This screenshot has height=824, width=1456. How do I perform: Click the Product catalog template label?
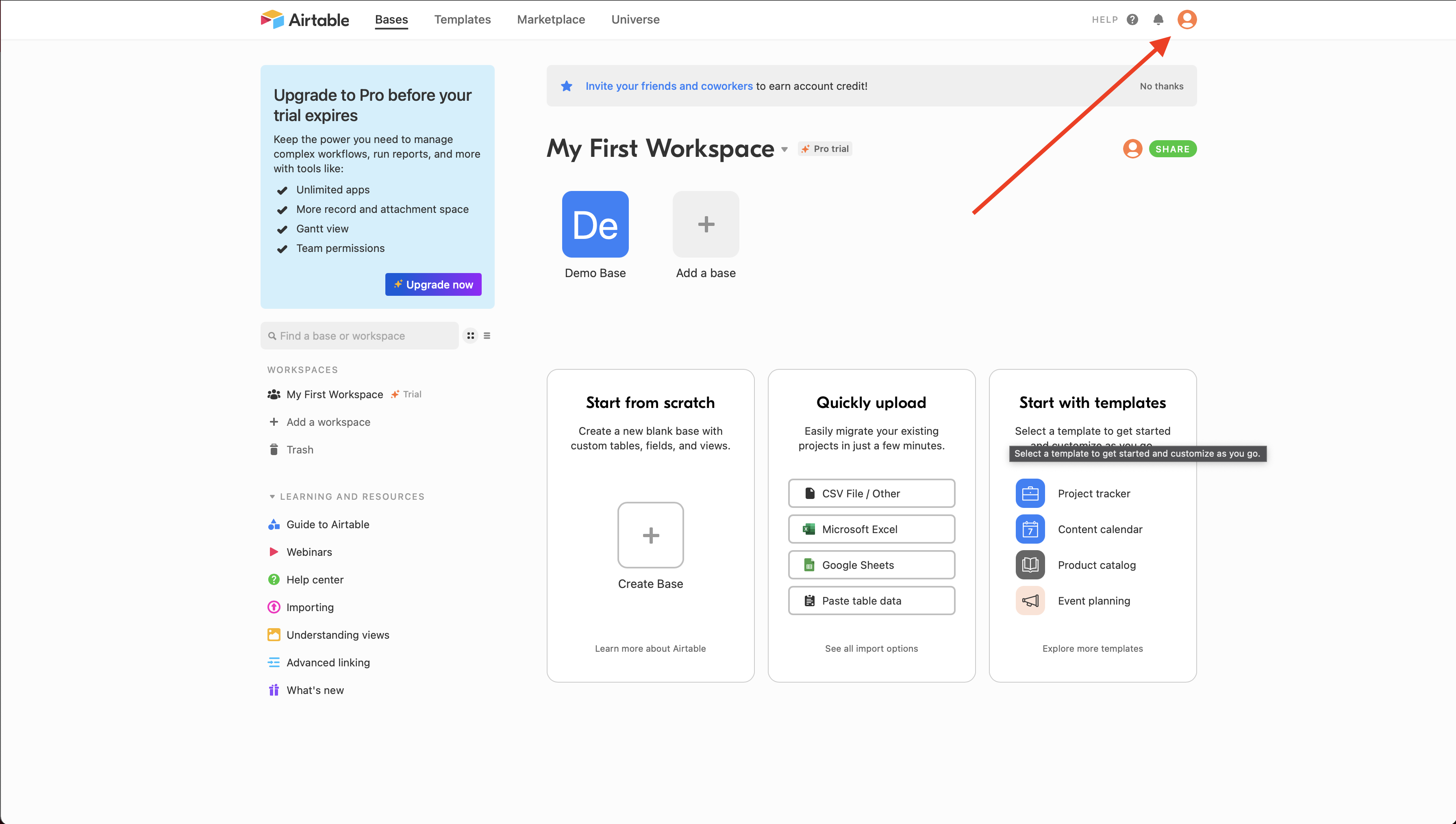tap(1097, 565)
